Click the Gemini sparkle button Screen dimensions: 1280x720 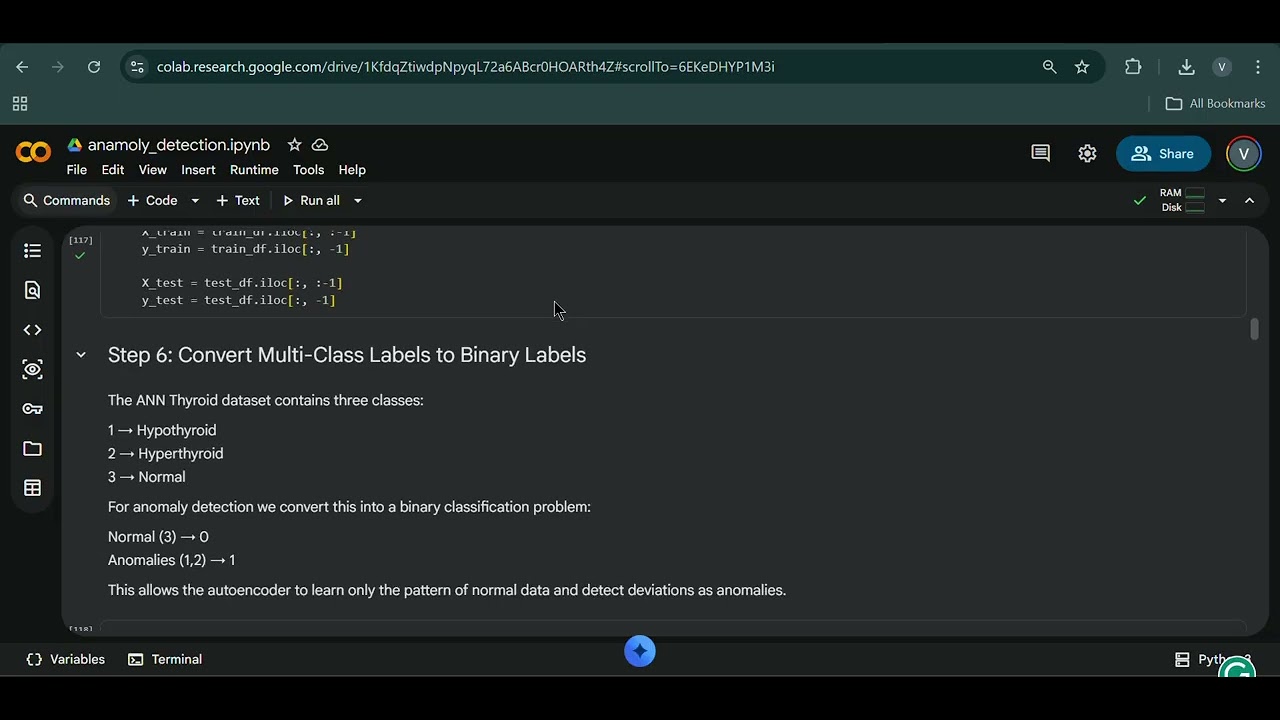tap(640, 651)
